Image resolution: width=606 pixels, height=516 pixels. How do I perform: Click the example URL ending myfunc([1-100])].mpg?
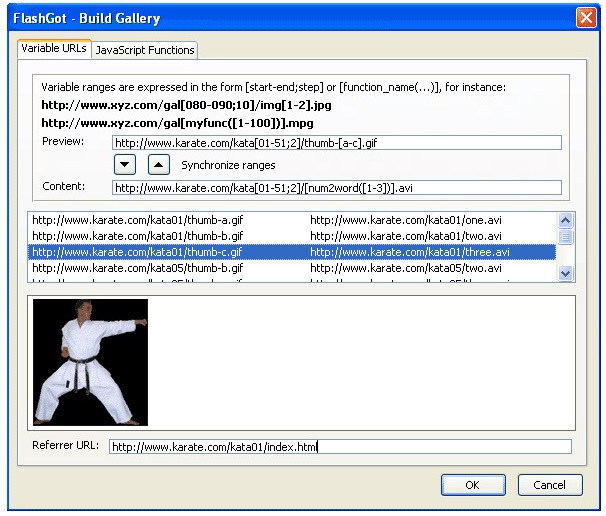[177, 123]
